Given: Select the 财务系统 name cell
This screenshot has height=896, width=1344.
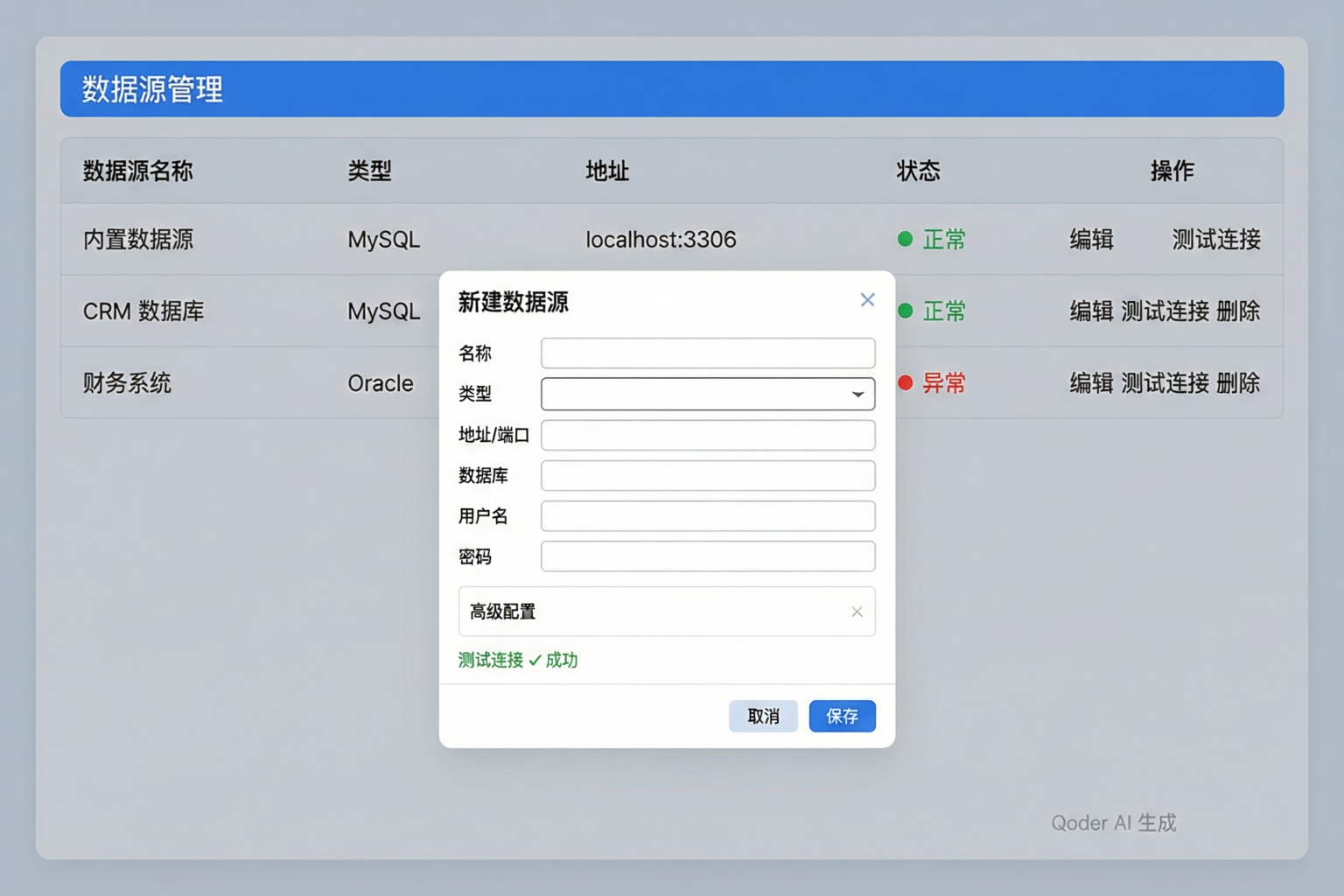Looking at the screenshot, I should tap(127, 383).
